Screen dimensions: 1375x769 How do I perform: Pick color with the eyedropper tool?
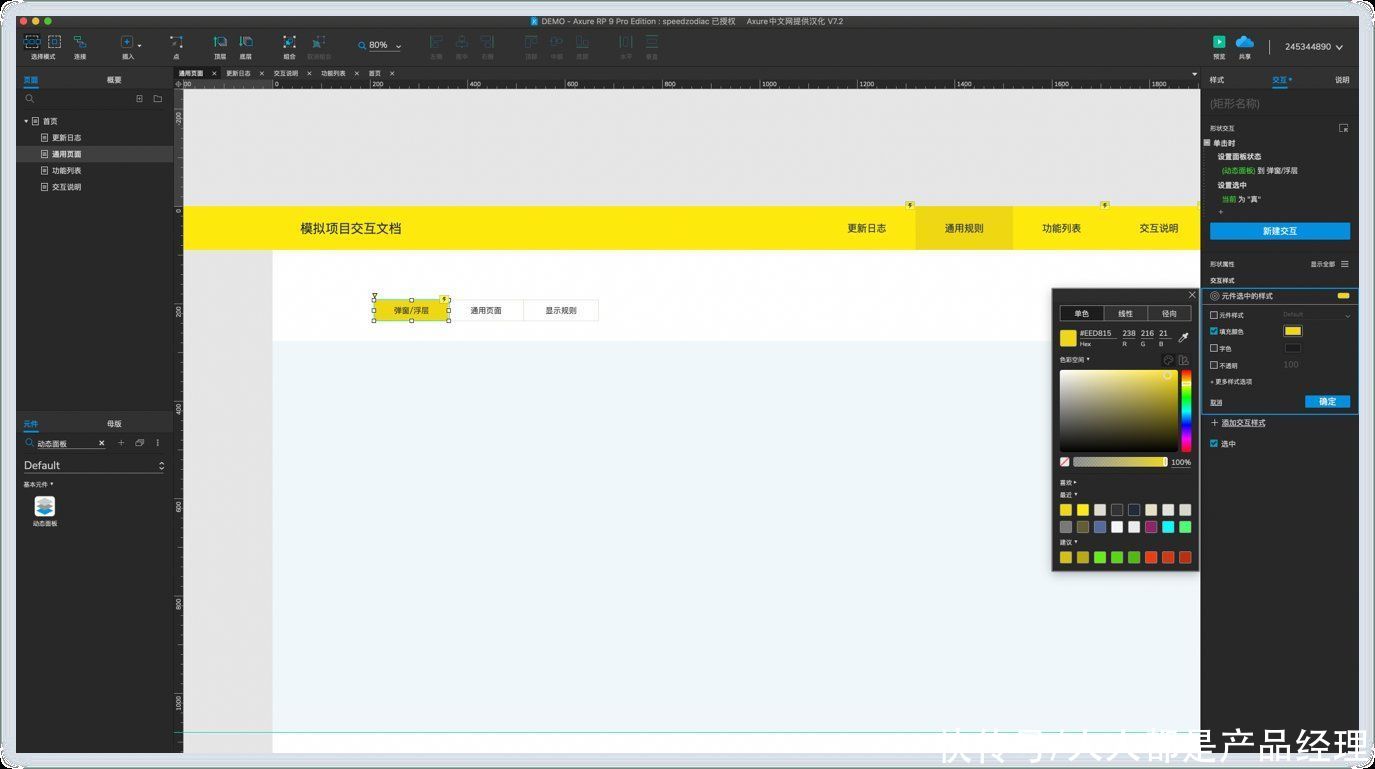click(1183, 338)
